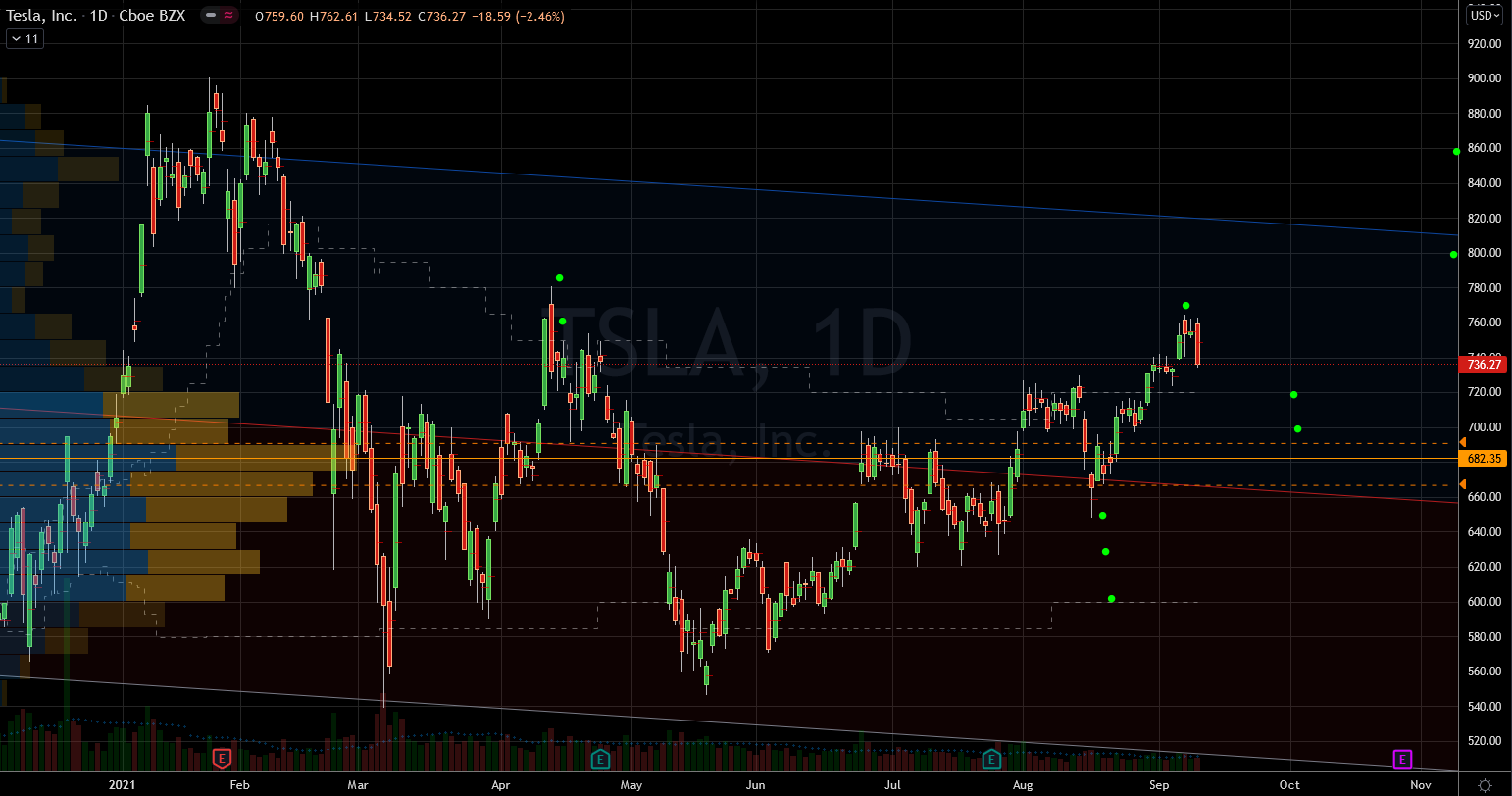Viewport: 1512px width, 796px height.
Task: Click the Mar label on the time axis
Action: pyautogui.click(x=358, y=785)
